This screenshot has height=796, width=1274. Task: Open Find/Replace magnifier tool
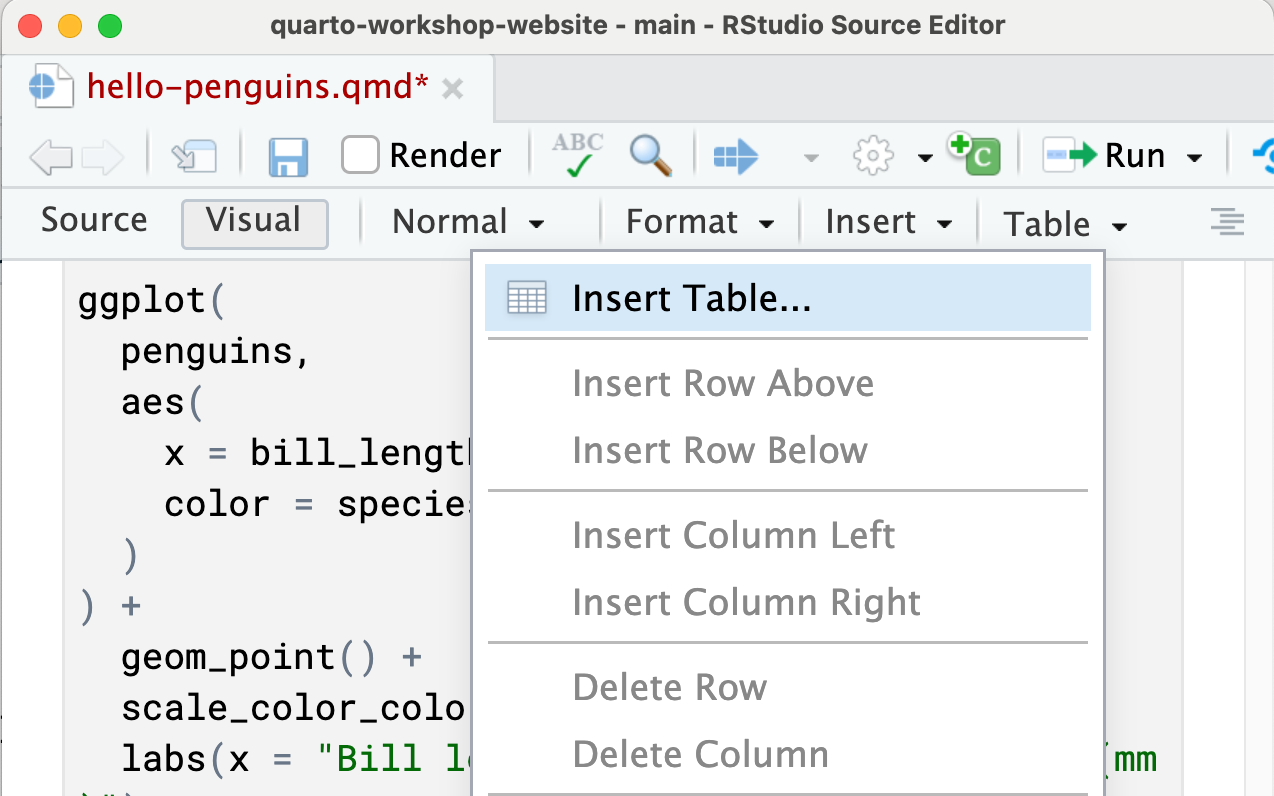point(650,155)
